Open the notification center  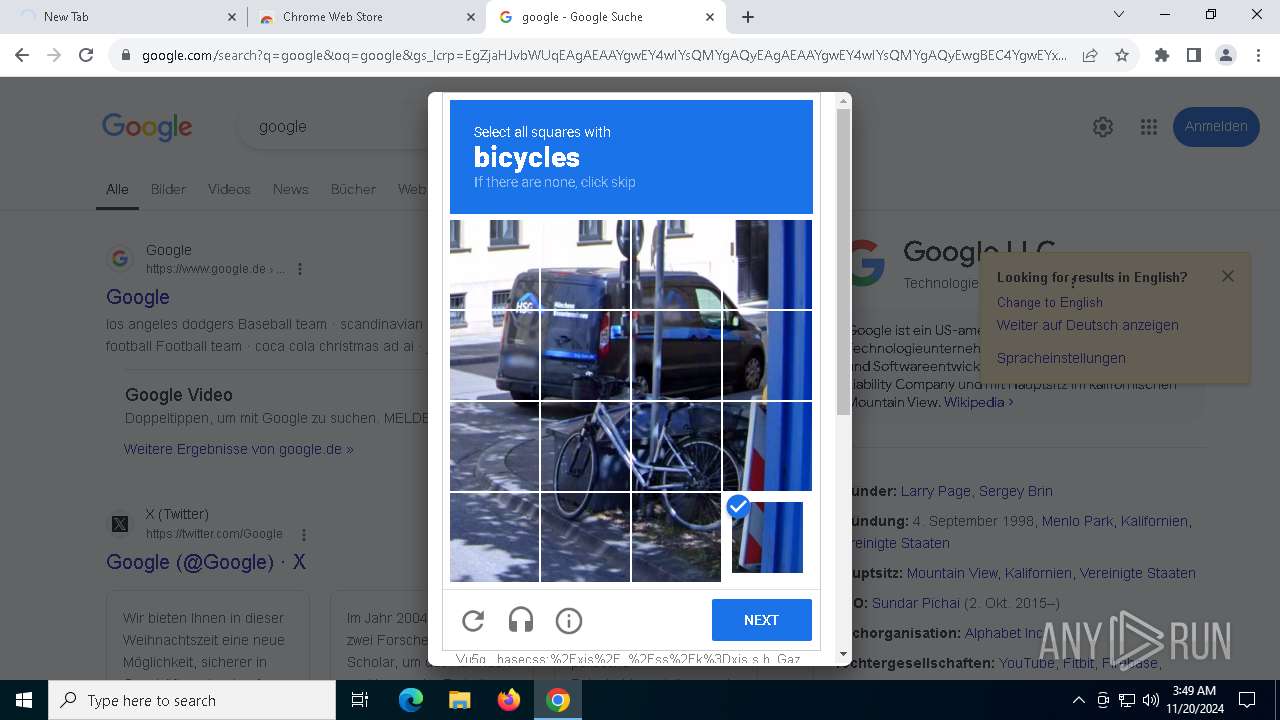coord(1247,700)
